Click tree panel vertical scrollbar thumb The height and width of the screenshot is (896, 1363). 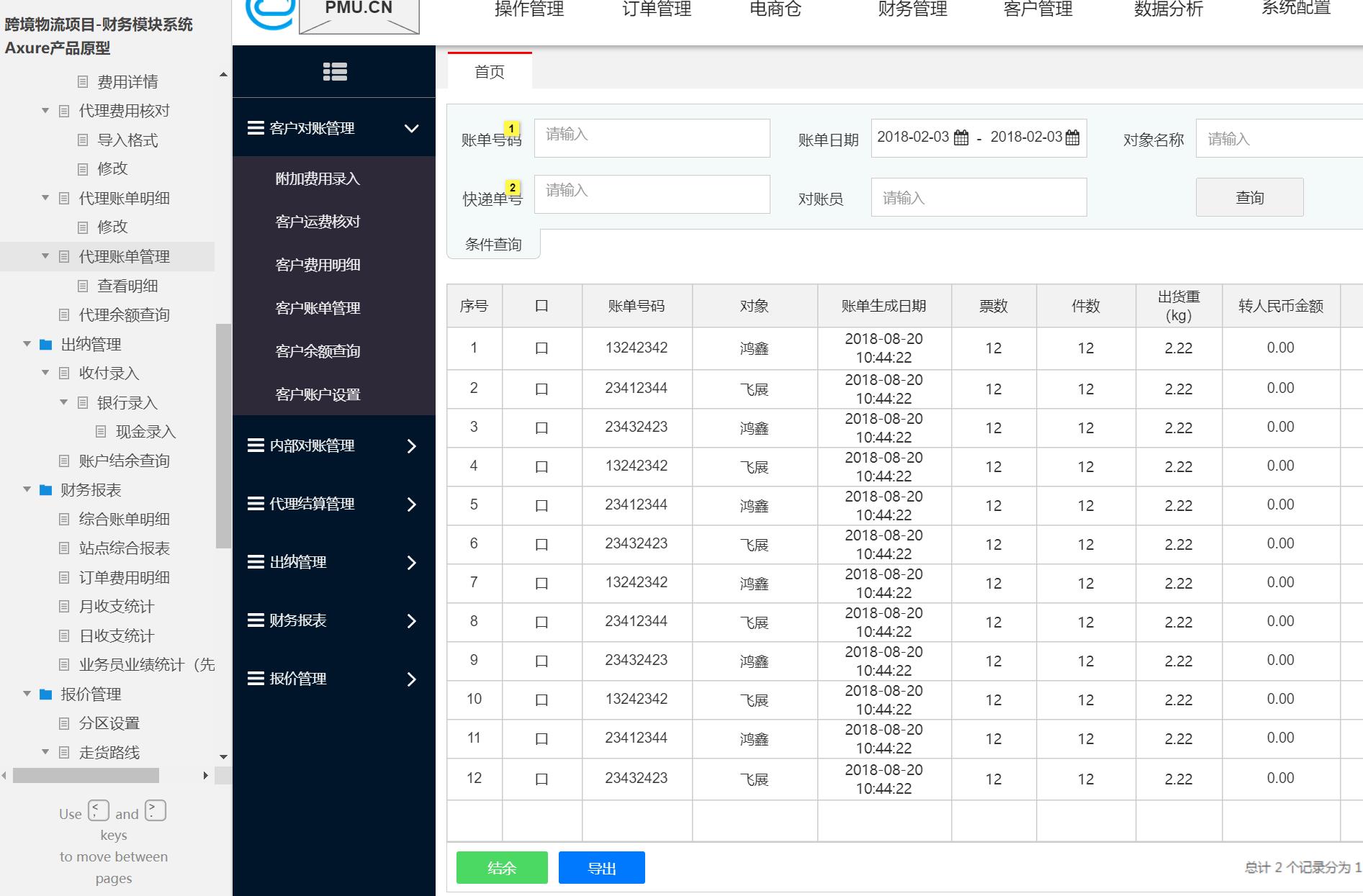tap(223, 435)
